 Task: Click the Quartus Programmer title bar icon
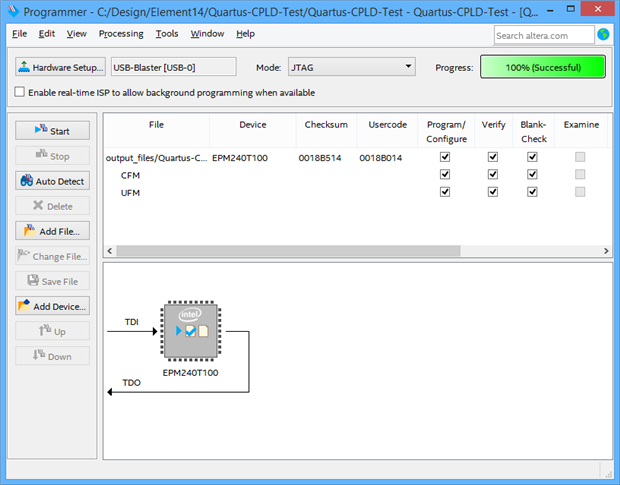(x=13, y=11)
